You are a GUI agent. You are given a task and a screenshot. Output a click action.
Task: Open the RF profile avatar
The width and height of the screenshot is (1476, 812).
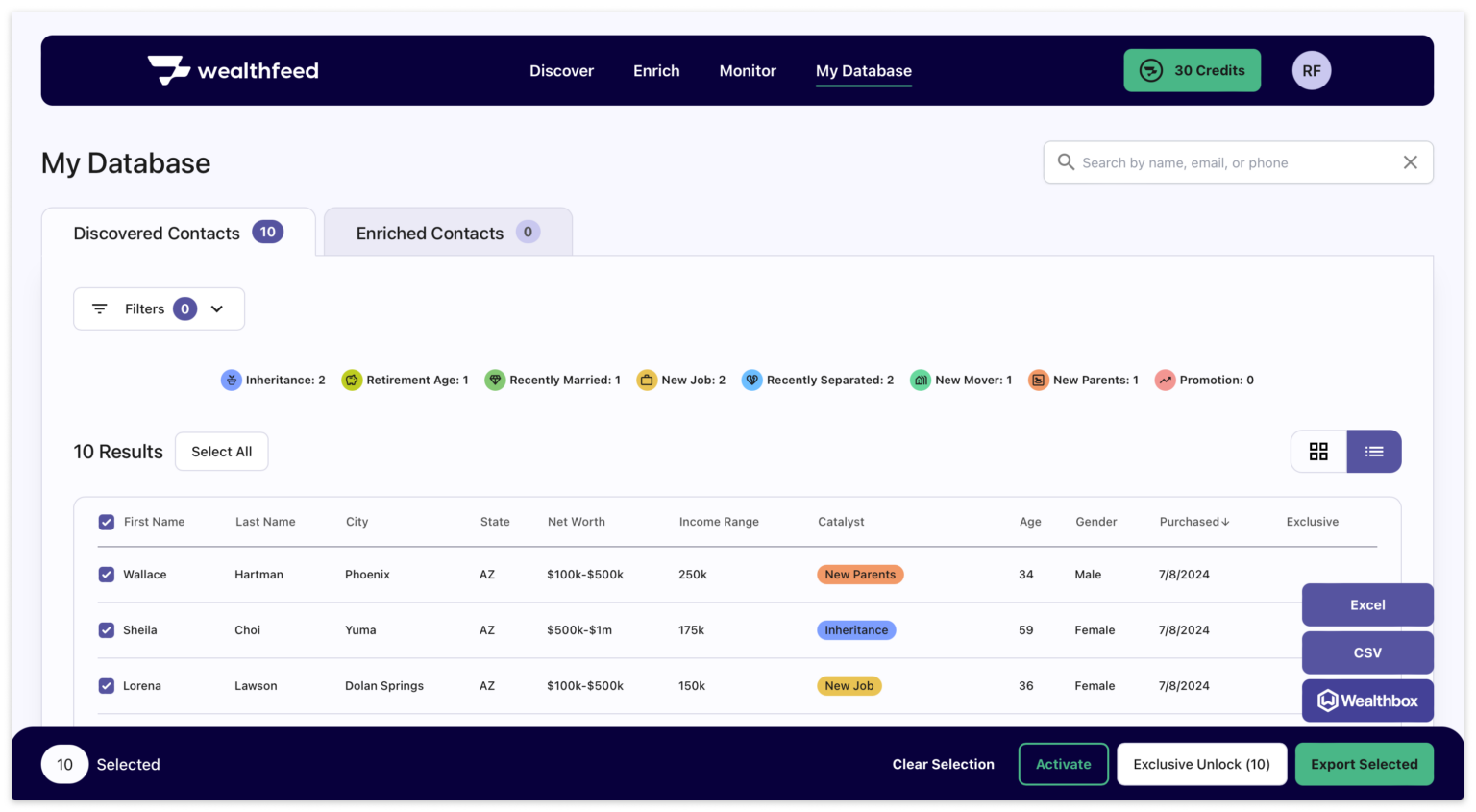click(1311, 69)
